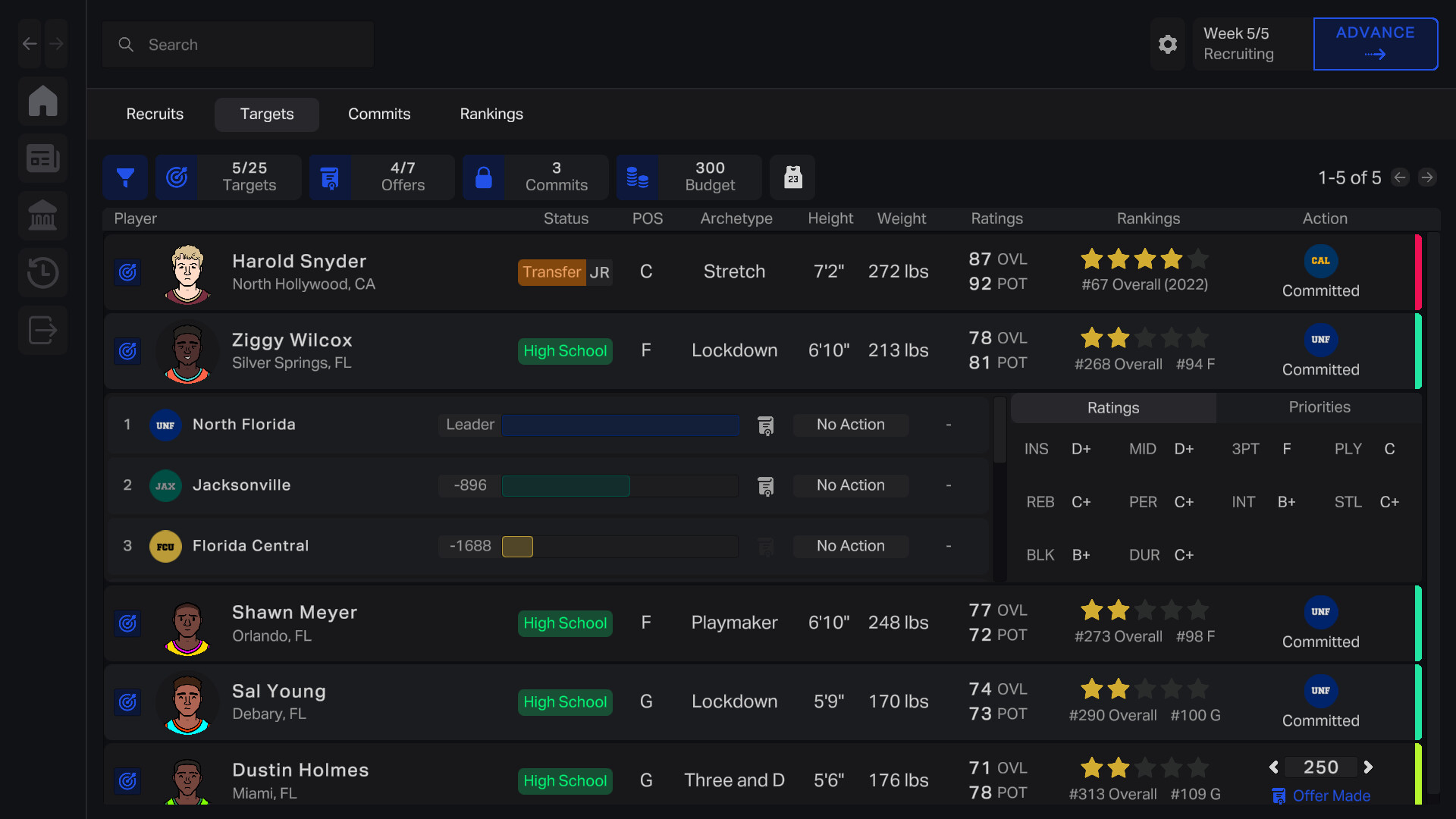Switch to the Commits tab
The width and height of the screenshot is (1456, 819).
coord(379,114)
